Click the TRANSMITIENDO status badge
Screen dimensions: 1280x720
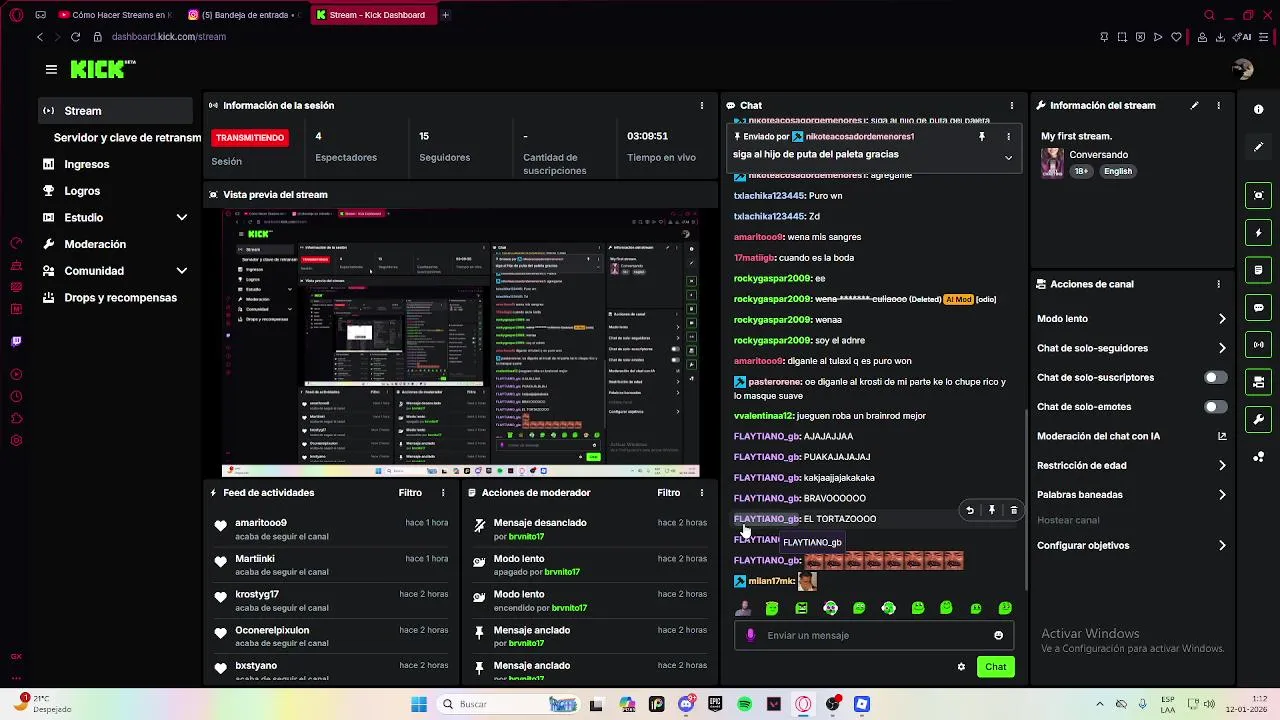point(250,137)
